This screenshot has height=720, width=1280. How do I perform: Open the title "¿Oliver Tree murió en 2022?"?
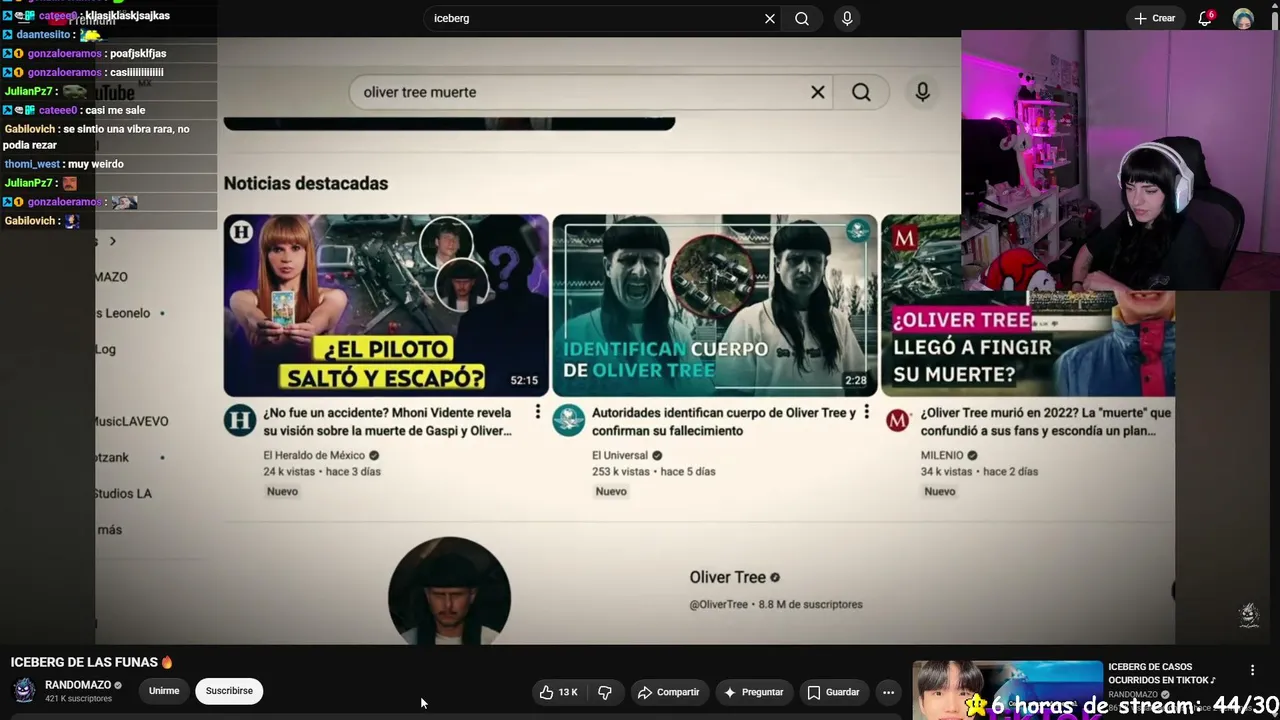click(1046, 421)
